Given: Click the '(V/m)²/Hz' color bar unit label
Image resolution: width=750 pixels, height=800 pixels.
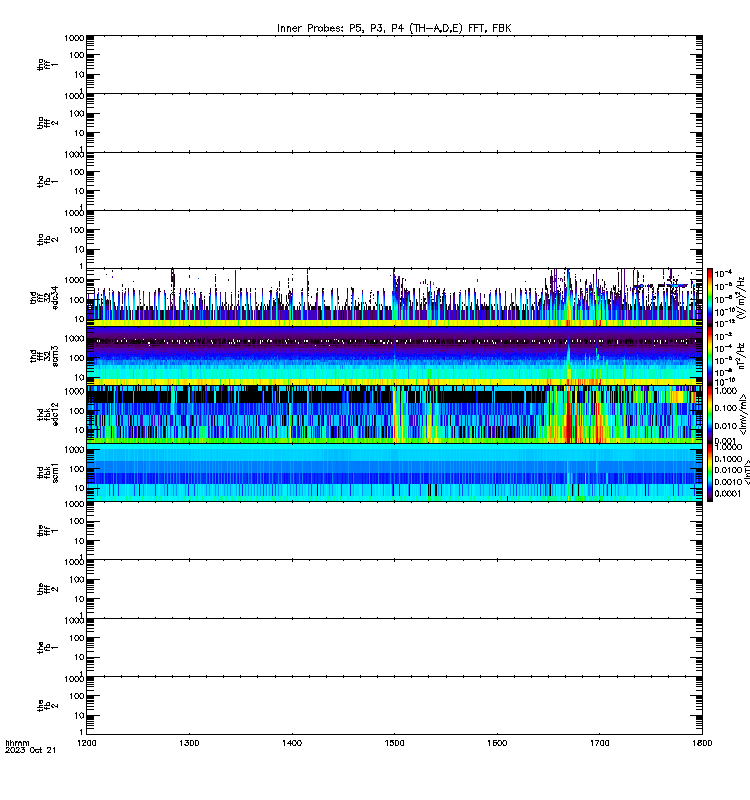Looking at the screenshot, I should tap(741, 297).
